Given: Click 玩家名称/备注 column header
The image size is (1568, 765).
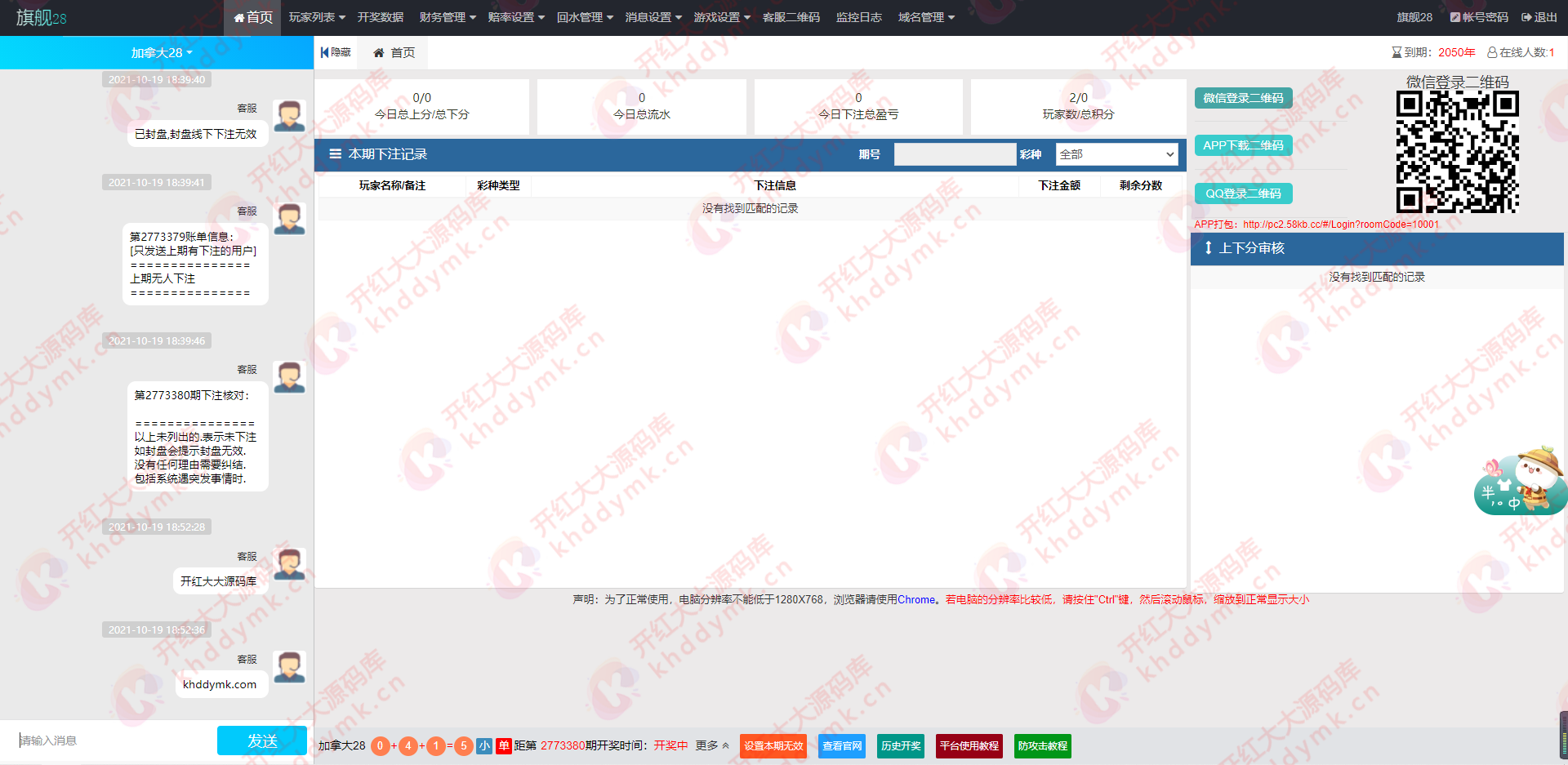Looking at the screenshot, I should (392, 185).
